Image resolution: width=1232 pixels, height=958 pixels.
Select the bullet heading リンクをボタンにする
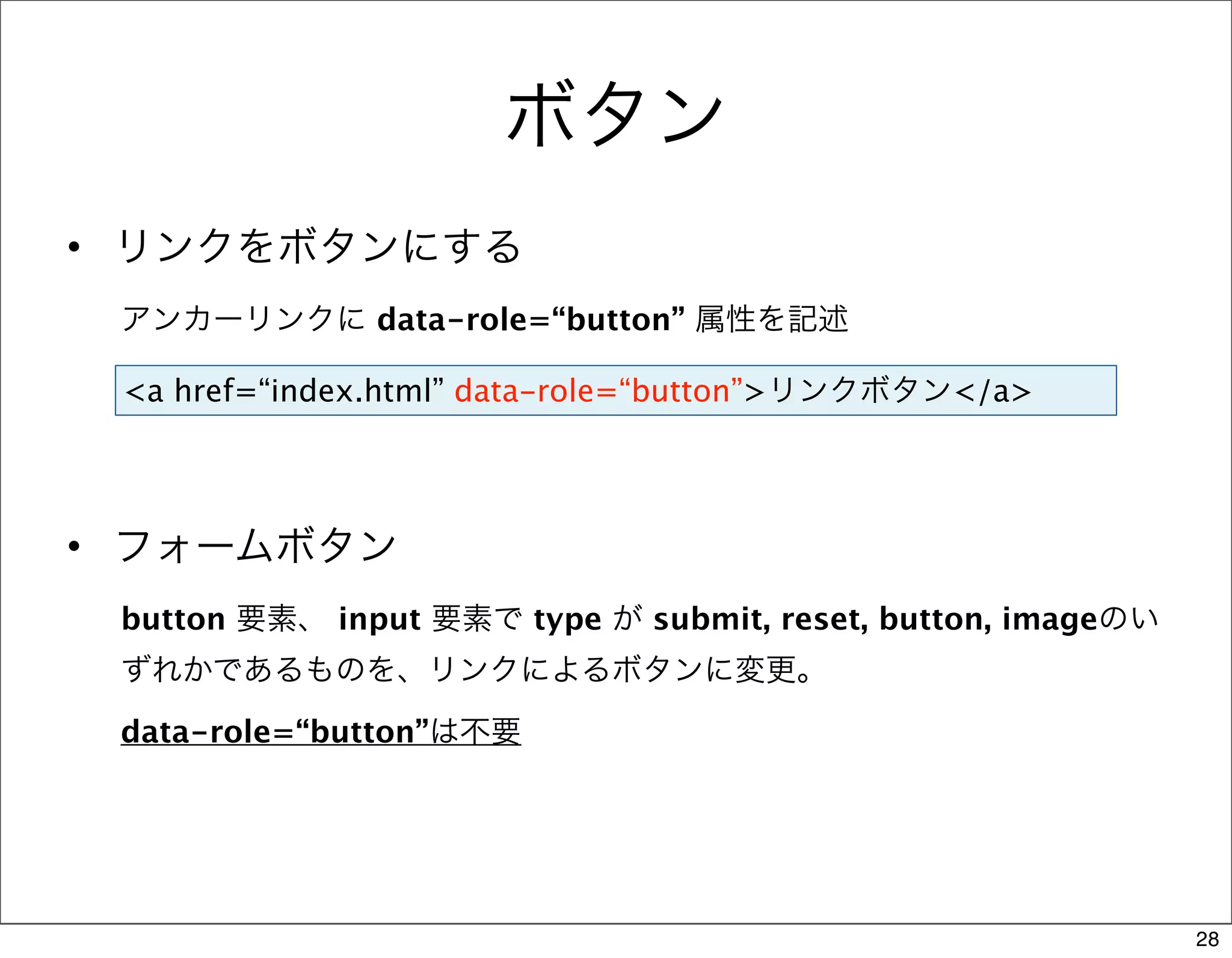pyautogui.click(x=319, y=247)
